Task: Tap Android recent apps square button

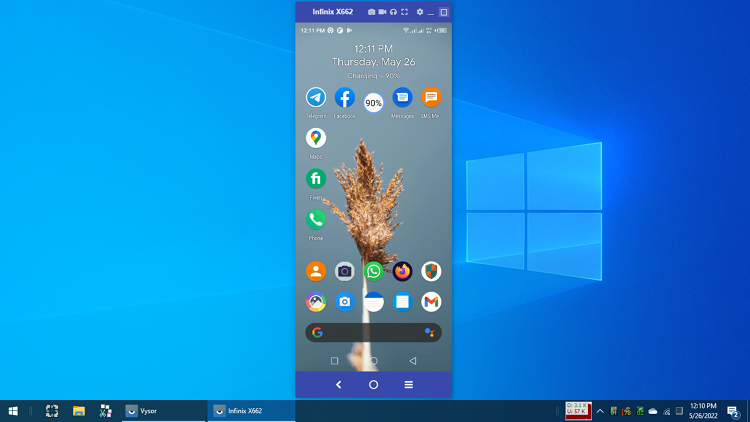Action: coord(334,361)
